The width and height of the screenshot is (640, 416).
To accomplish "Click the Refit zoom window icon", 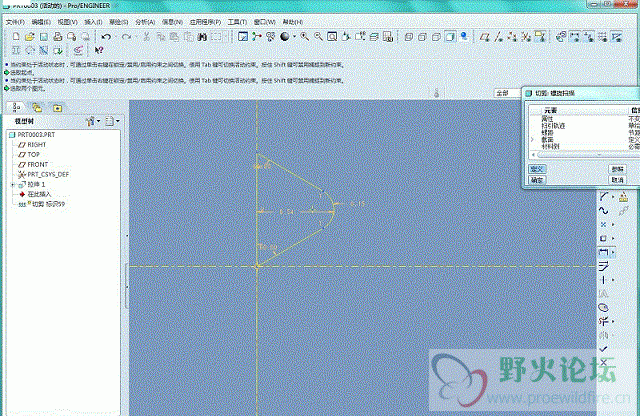I will (x=332, y=37).
